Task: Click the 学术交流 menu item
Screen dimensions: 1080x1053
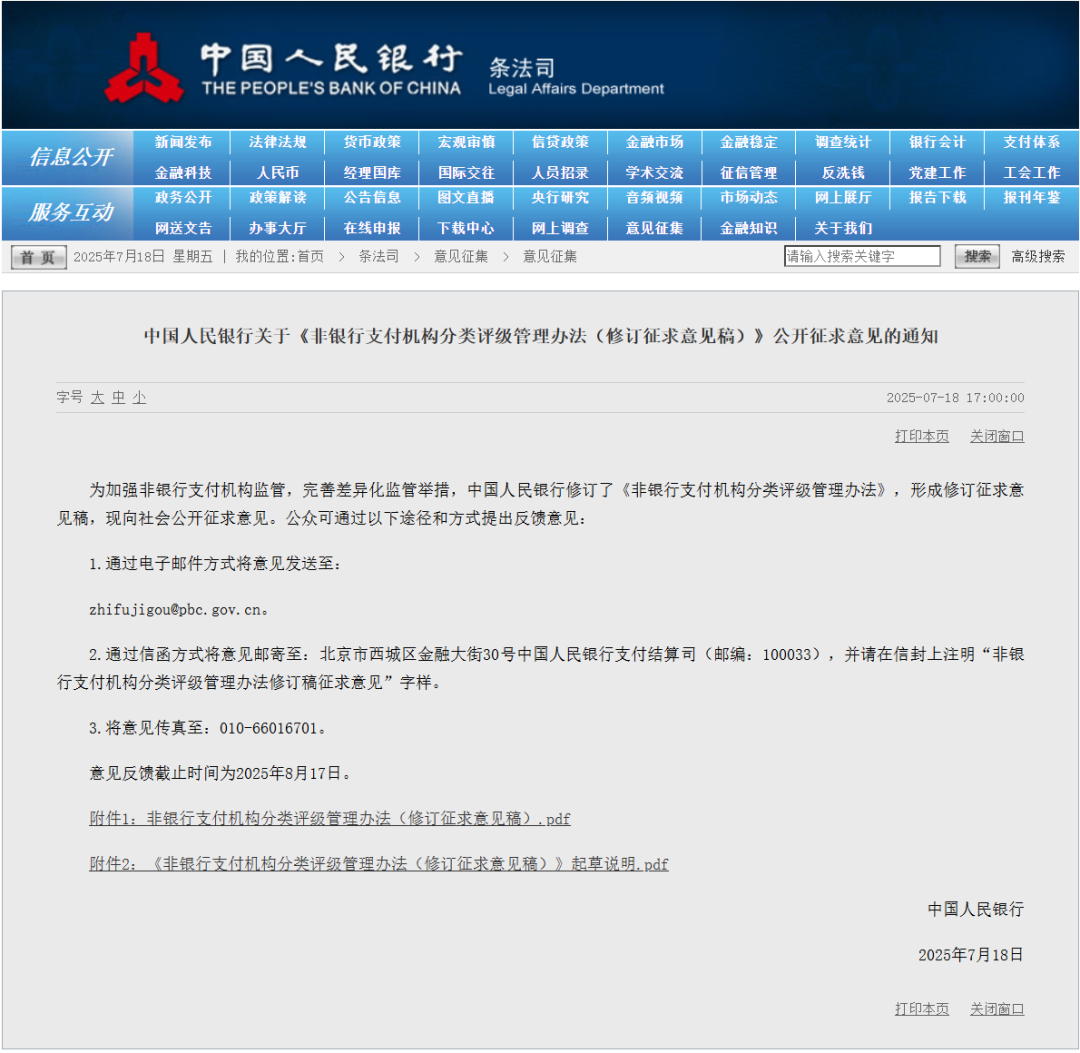Action: point(654,172)
